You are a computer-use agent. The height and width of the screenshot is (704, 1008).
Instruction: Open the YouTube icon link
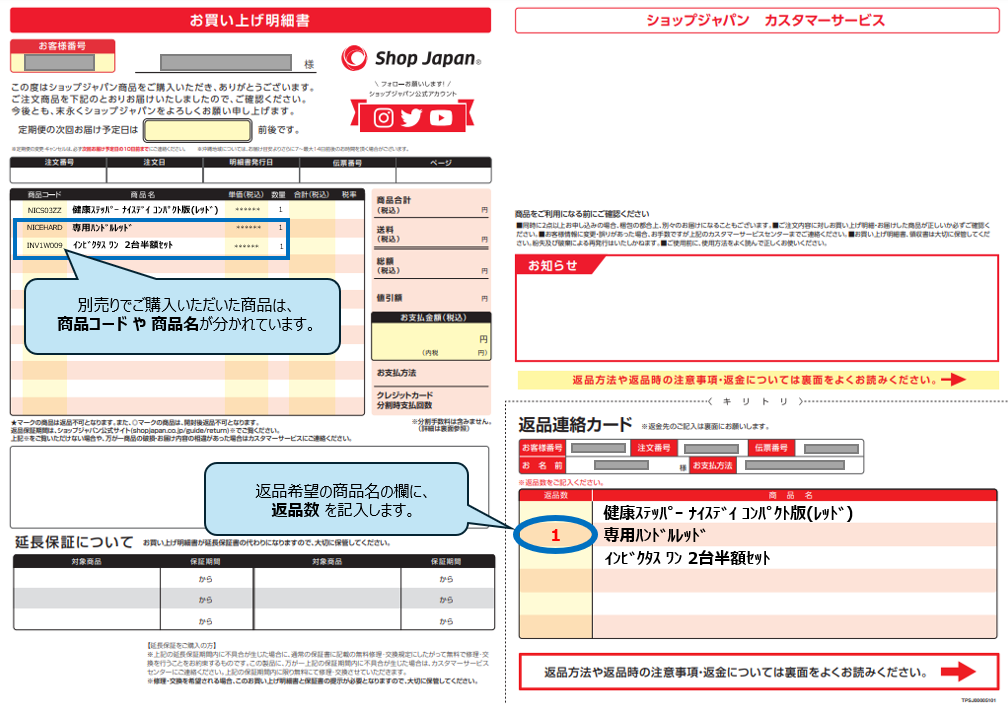tap(441, 118)
